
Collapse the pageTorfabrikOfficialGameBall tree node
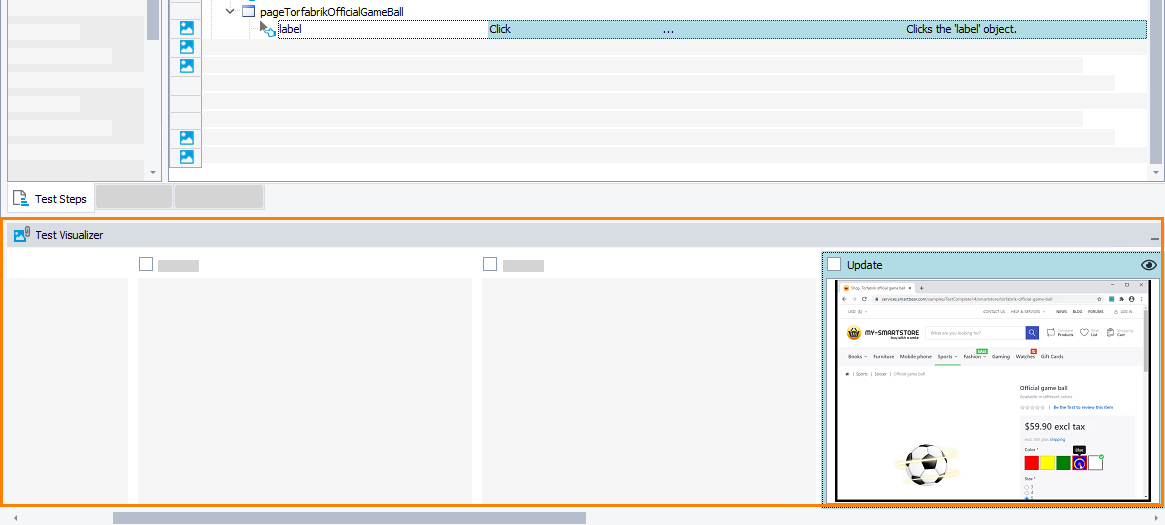tap(230, 11)
